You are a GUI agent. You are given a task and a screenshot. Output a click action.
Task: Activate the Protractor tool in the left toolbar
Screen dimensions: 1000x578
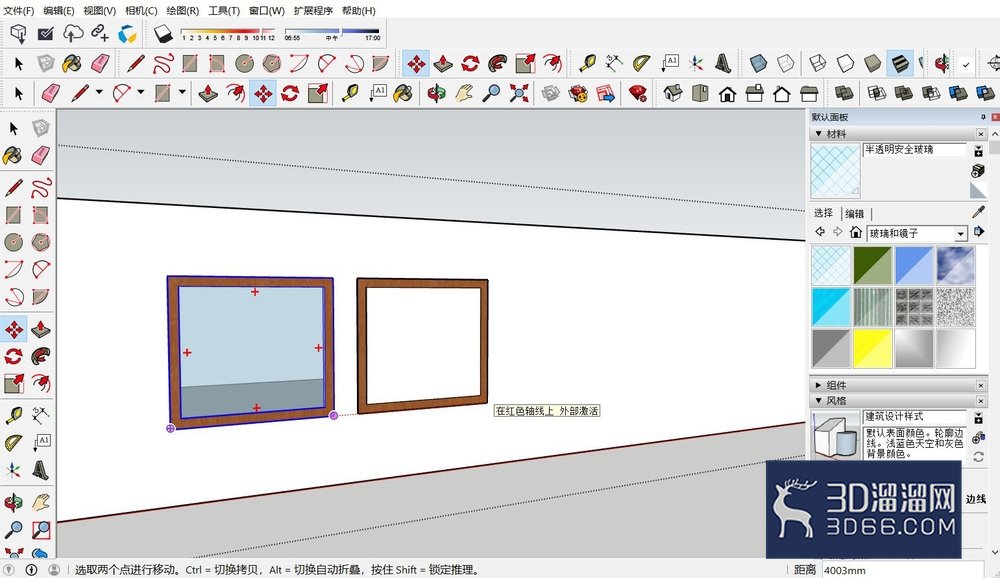click(13, 443)
